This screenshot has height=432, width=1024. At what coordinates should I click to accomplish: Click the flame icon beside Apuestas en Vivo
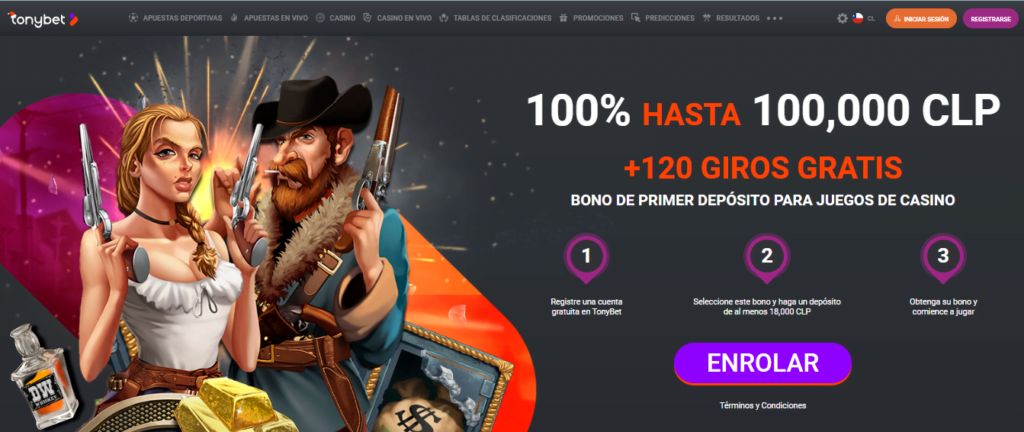click(234, 18)
